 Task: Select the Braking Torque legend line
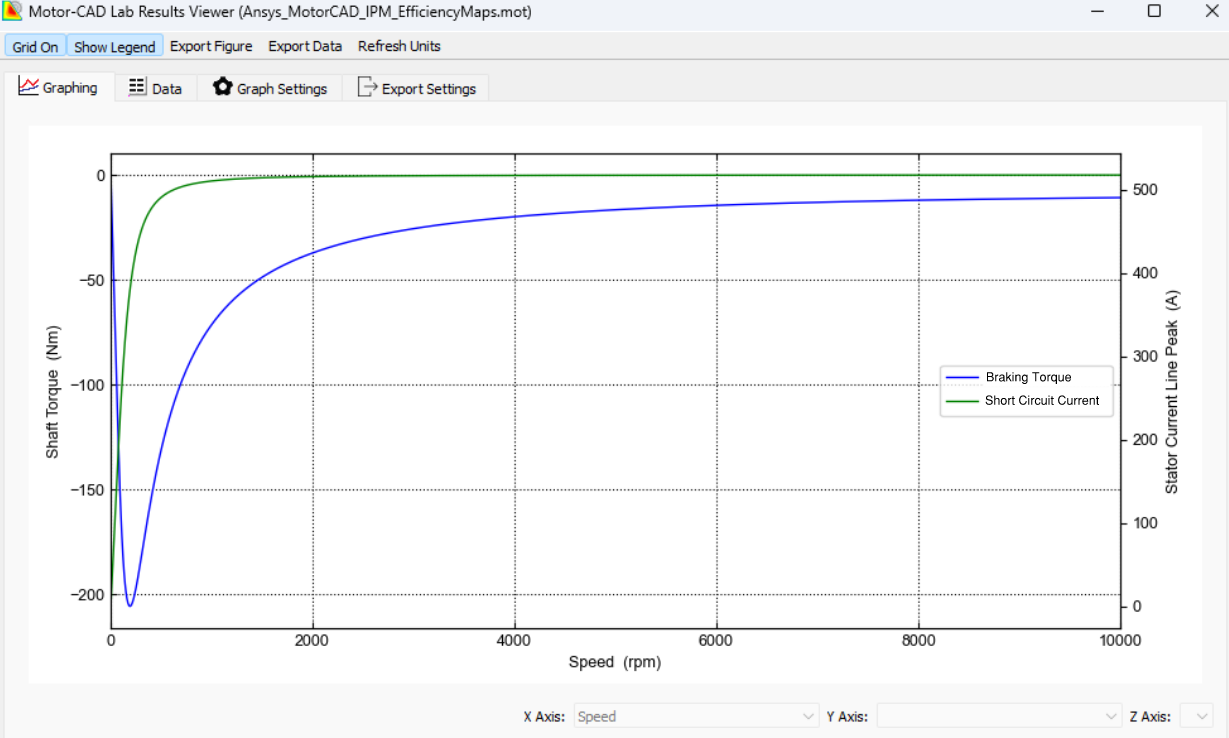click(x=963, y=377)
